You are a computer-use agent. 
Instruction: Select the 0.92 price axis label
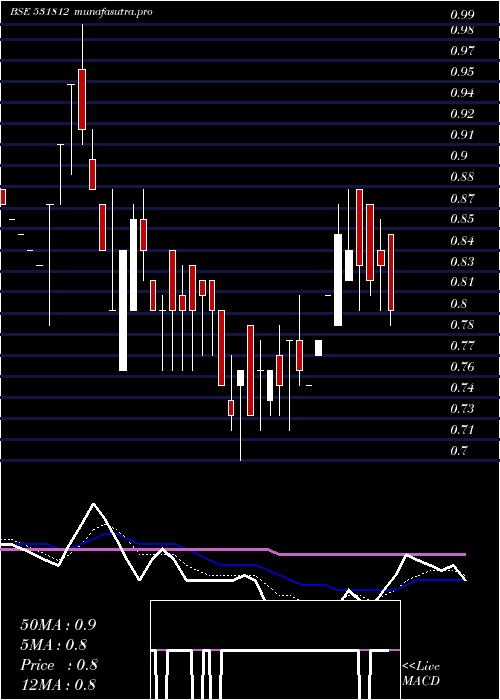tap(462, 114)
